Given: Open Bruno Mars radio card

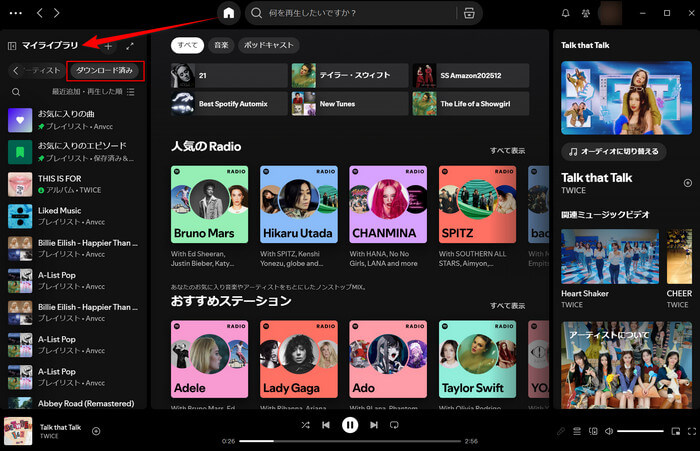Looking at the screenshot, I should [x=209, y=217].
